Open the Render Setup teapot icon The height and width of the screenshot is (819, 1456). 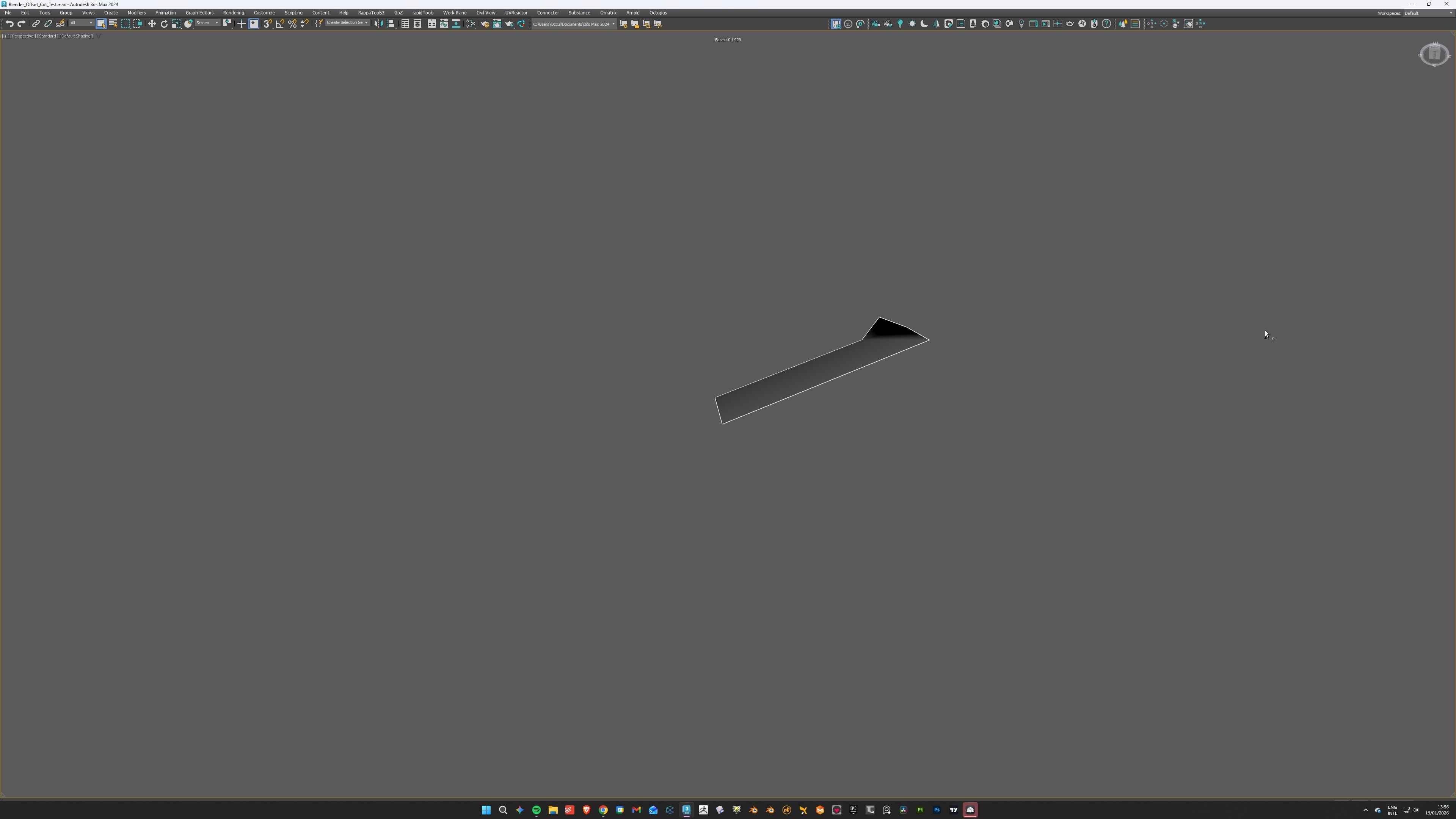click(x=485, y=24)
